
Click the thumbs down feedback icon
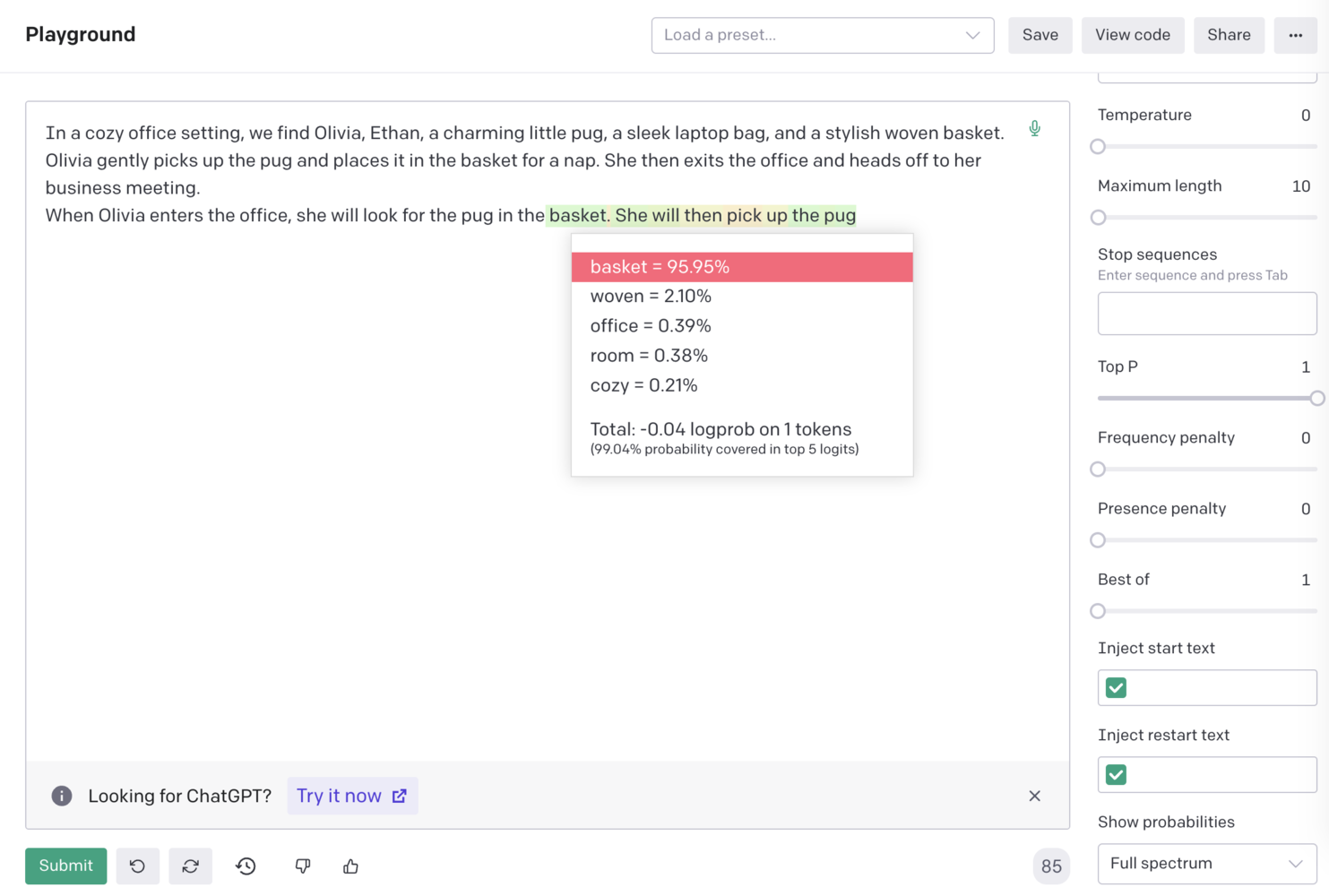click(303, 866)
